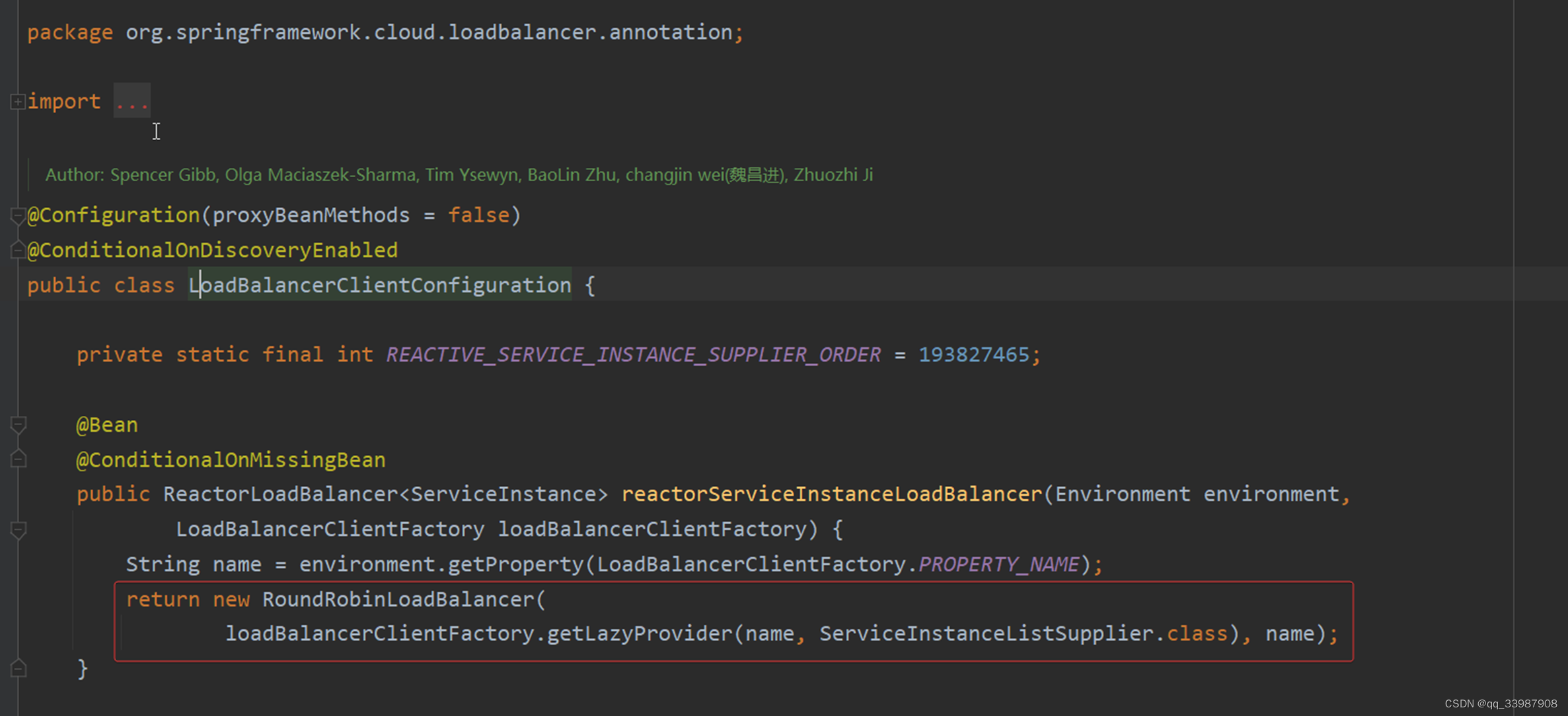Toggle fold marker at LoadBalancerClientFactory parameter line
Image resolution: width=1568 pixels, height=716 pixels.
point(19,530)
